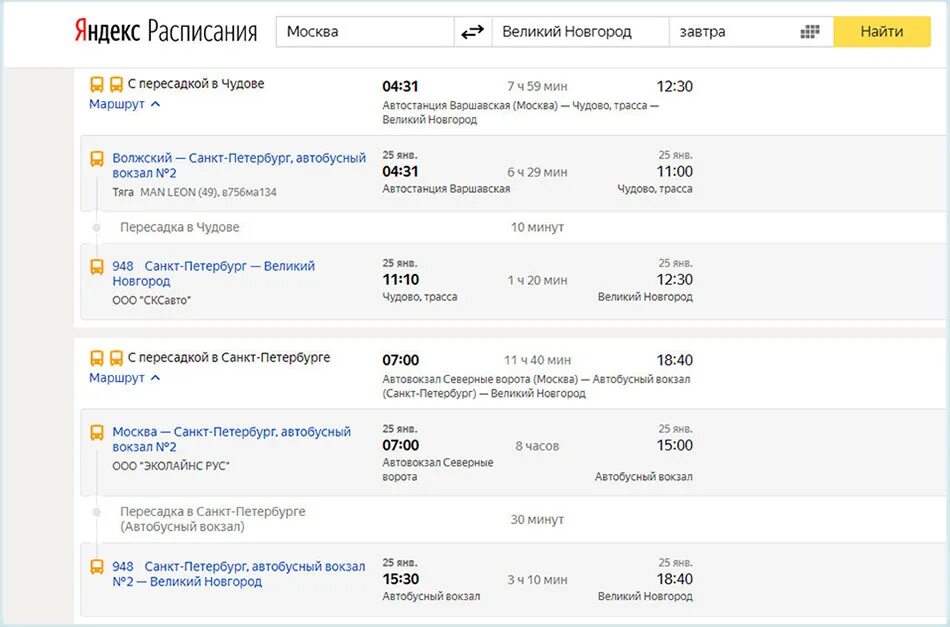Click the duration 6 ч 29 мин
950x627 pixels.
tap(537, 172)
